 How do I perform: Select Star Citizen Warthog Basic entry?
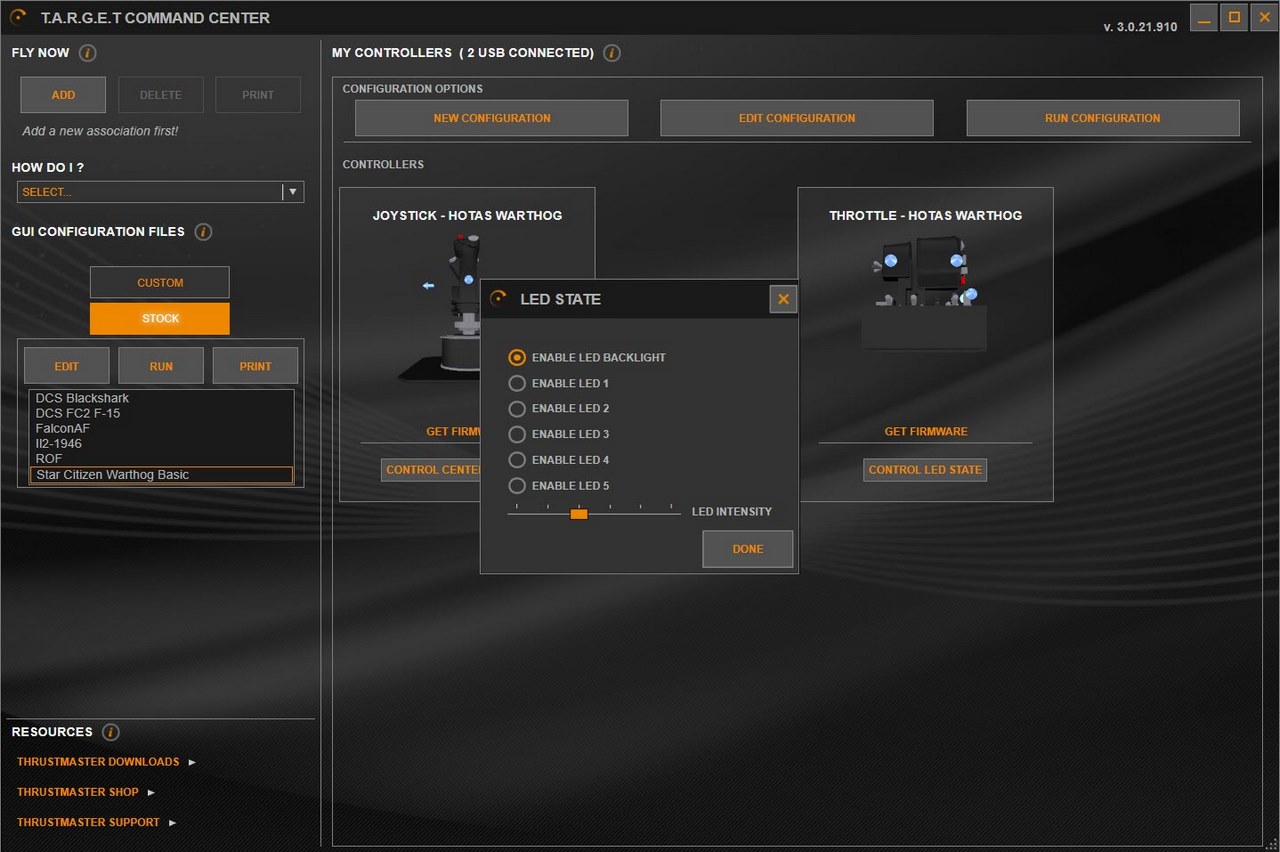coord(161,475)
